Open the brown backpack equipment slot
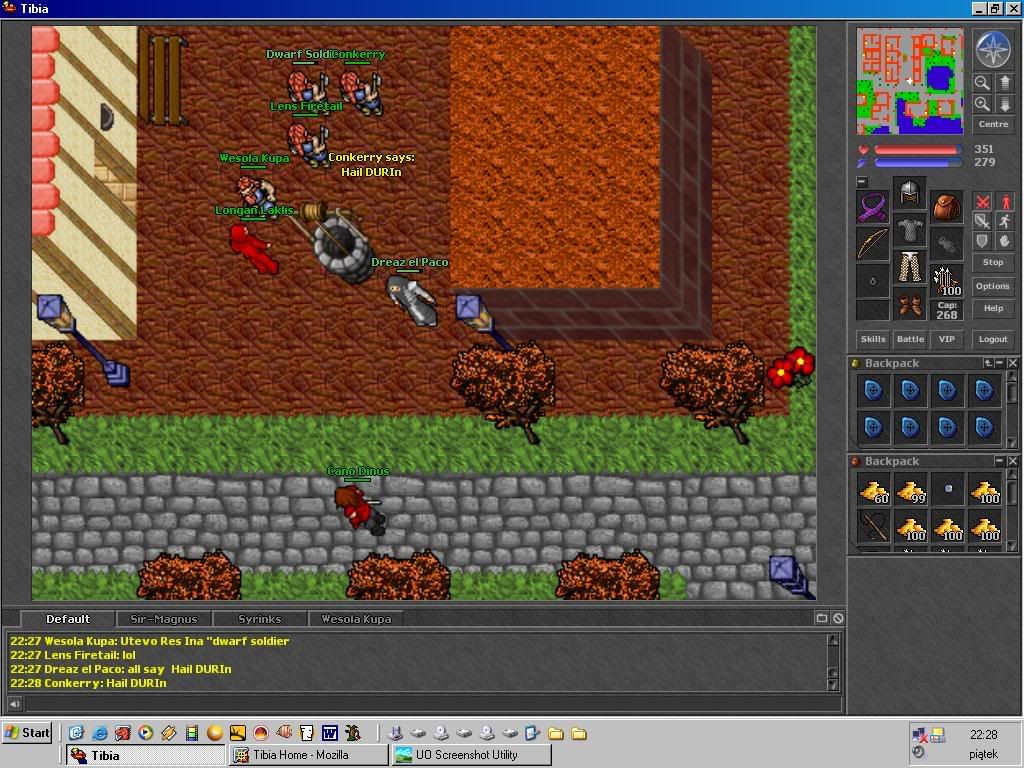The height and width of the screenshot is (768, 1024). click(946, 207)
